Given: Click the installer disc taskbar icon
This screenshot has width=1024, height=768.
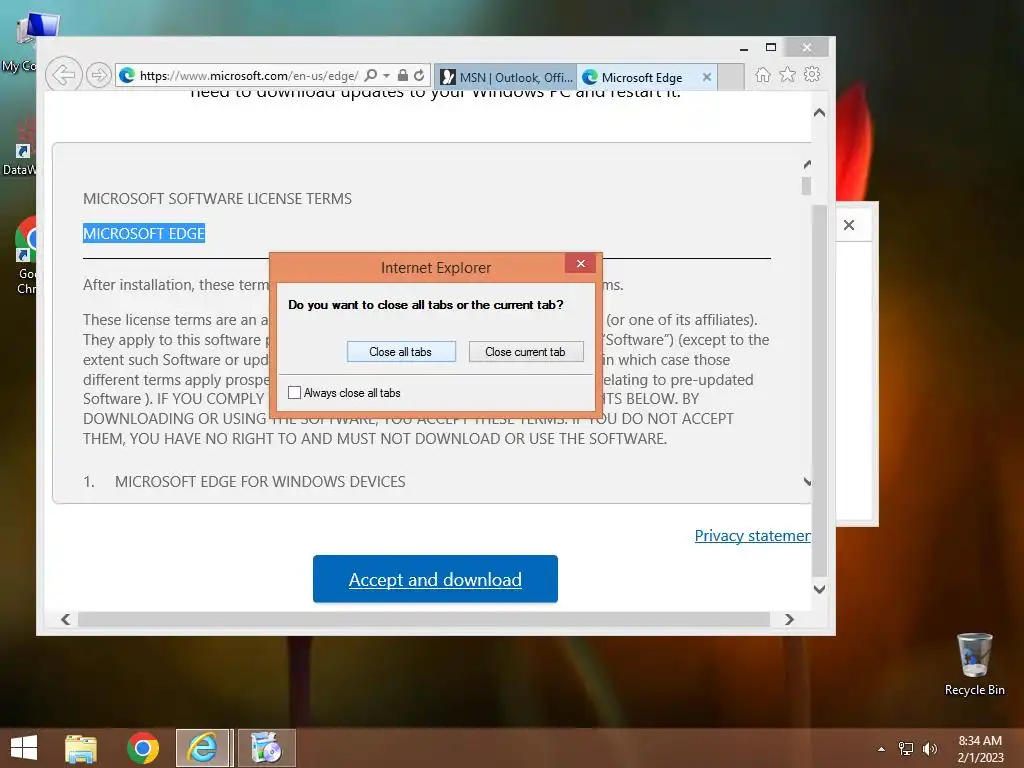Looking at the screenshot, I should pos(266,748).
